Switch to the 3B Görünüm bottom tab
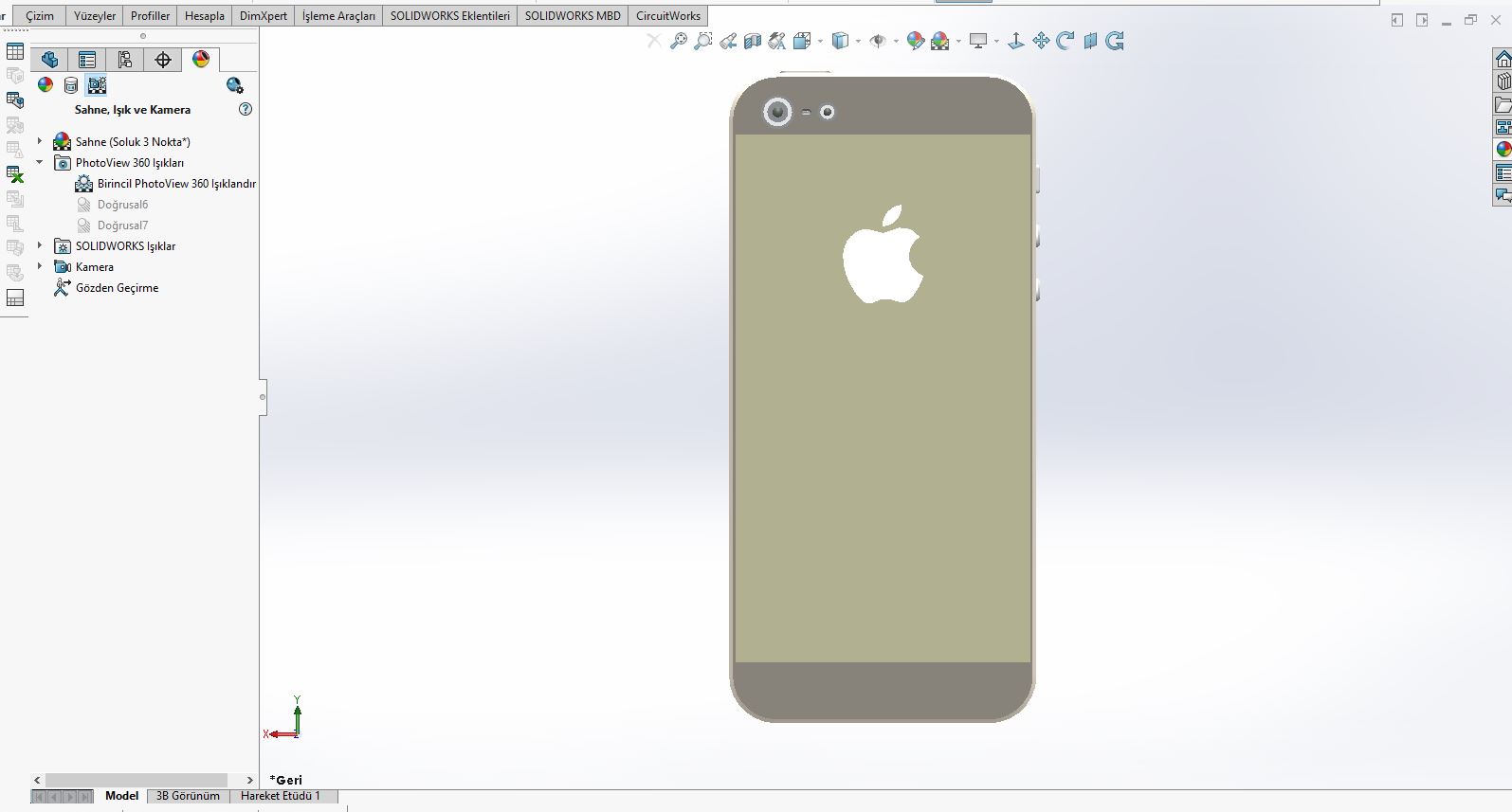This screenshot has height=812, width=1512. [188, 796]
